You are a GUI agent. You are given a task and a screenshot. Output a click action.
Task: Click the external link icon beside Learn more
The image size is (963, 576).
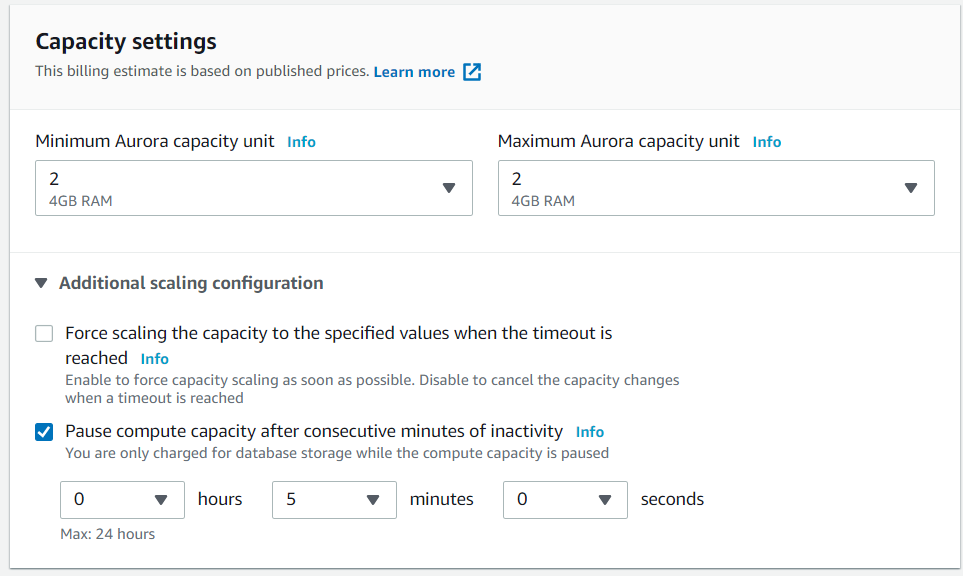click(471, 71)
